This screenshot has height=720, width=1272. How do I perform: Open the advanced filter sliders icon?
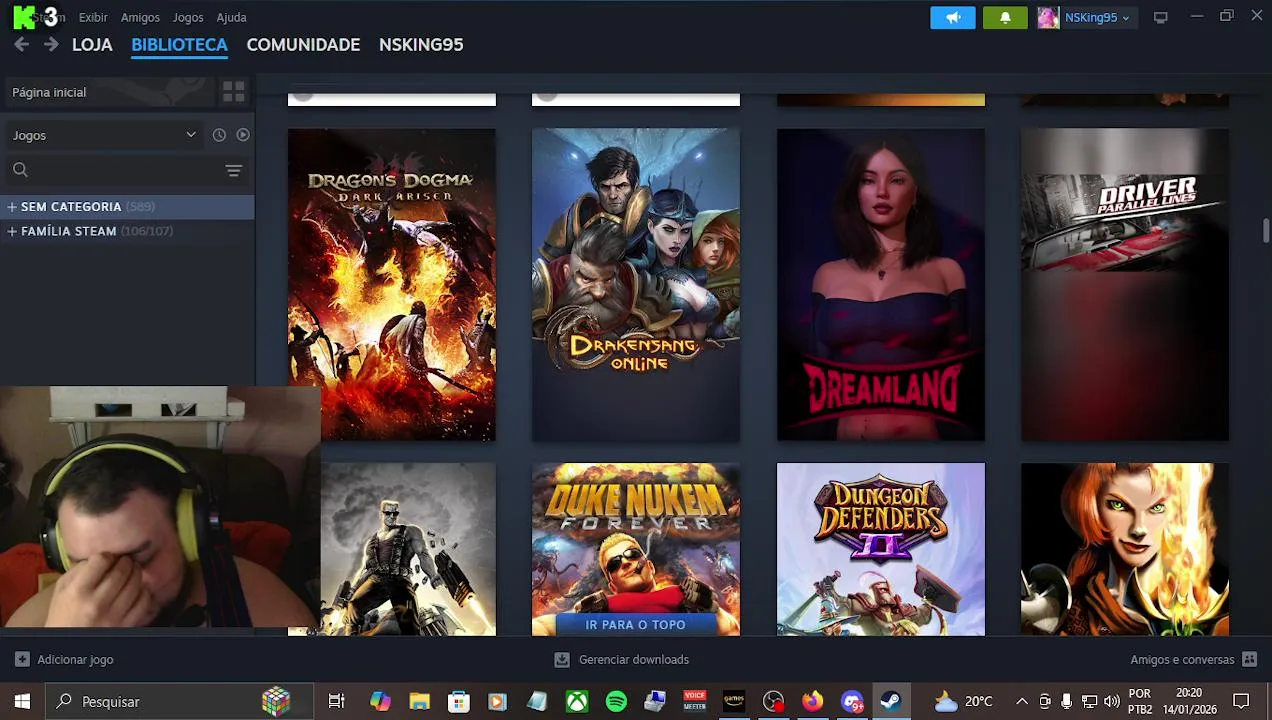point(233,171)
